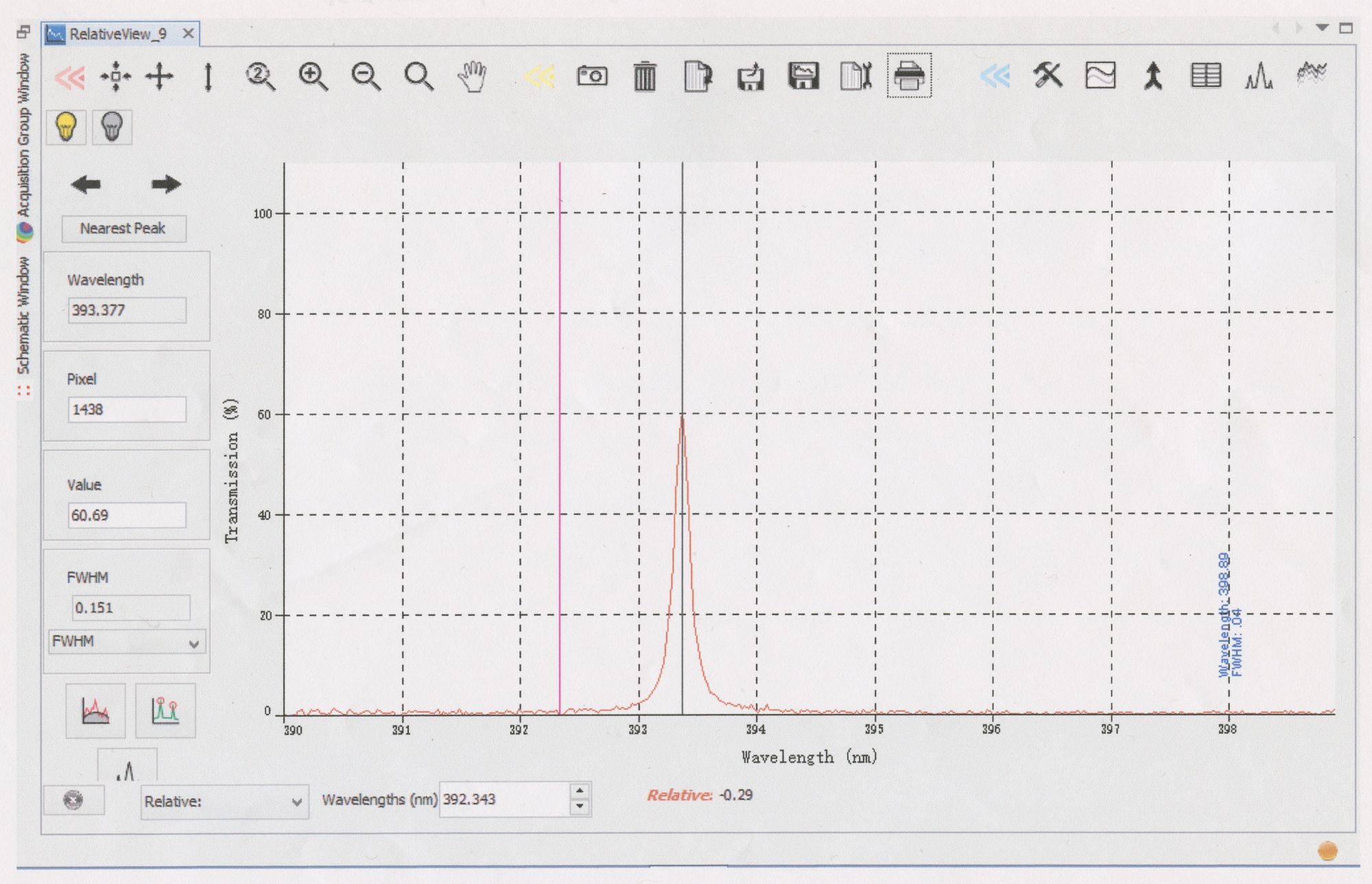Screen dimensions: 1372x884
Task: Click the restore icon above side tabs
Action: pos(24,31)
